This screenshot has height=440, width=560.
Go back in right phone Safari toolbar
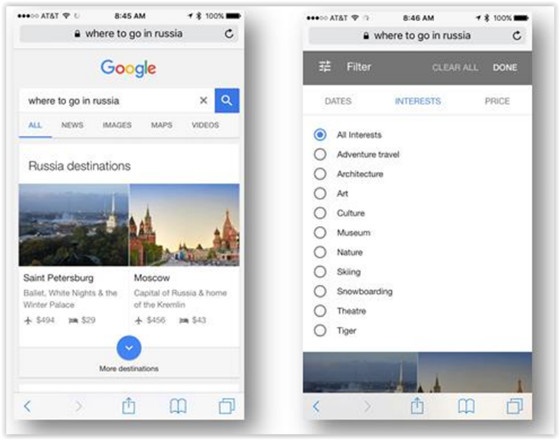pos(316,406)
